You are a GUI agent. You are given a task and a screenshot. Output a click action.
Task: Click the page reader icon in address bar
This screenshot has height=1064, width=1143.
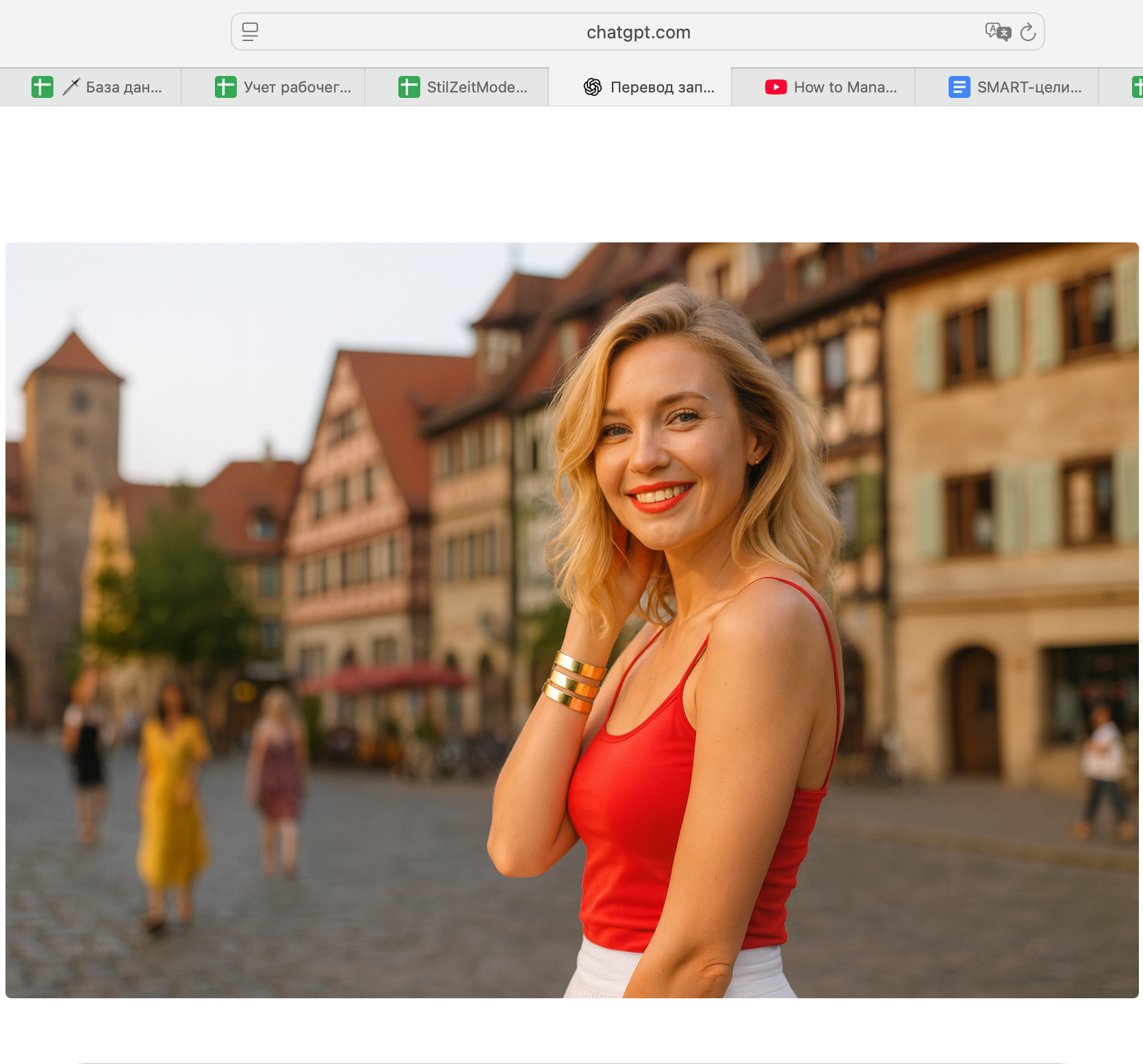tap(250, 32)
